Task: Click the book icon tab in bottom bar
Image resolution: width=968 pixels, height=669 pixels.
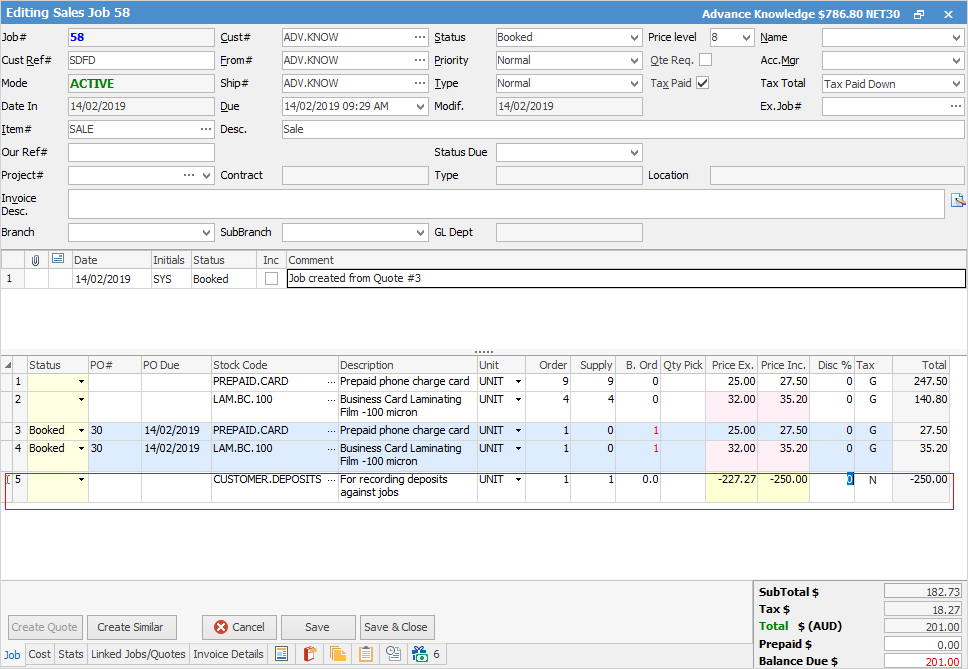Action: click(x=309, y=655)
